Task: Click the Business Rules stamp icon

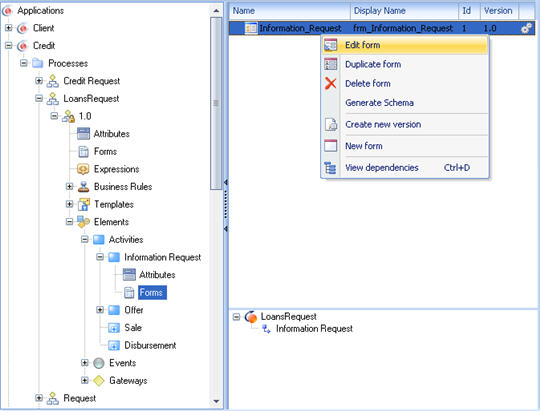Action: (x=83, y=187)
